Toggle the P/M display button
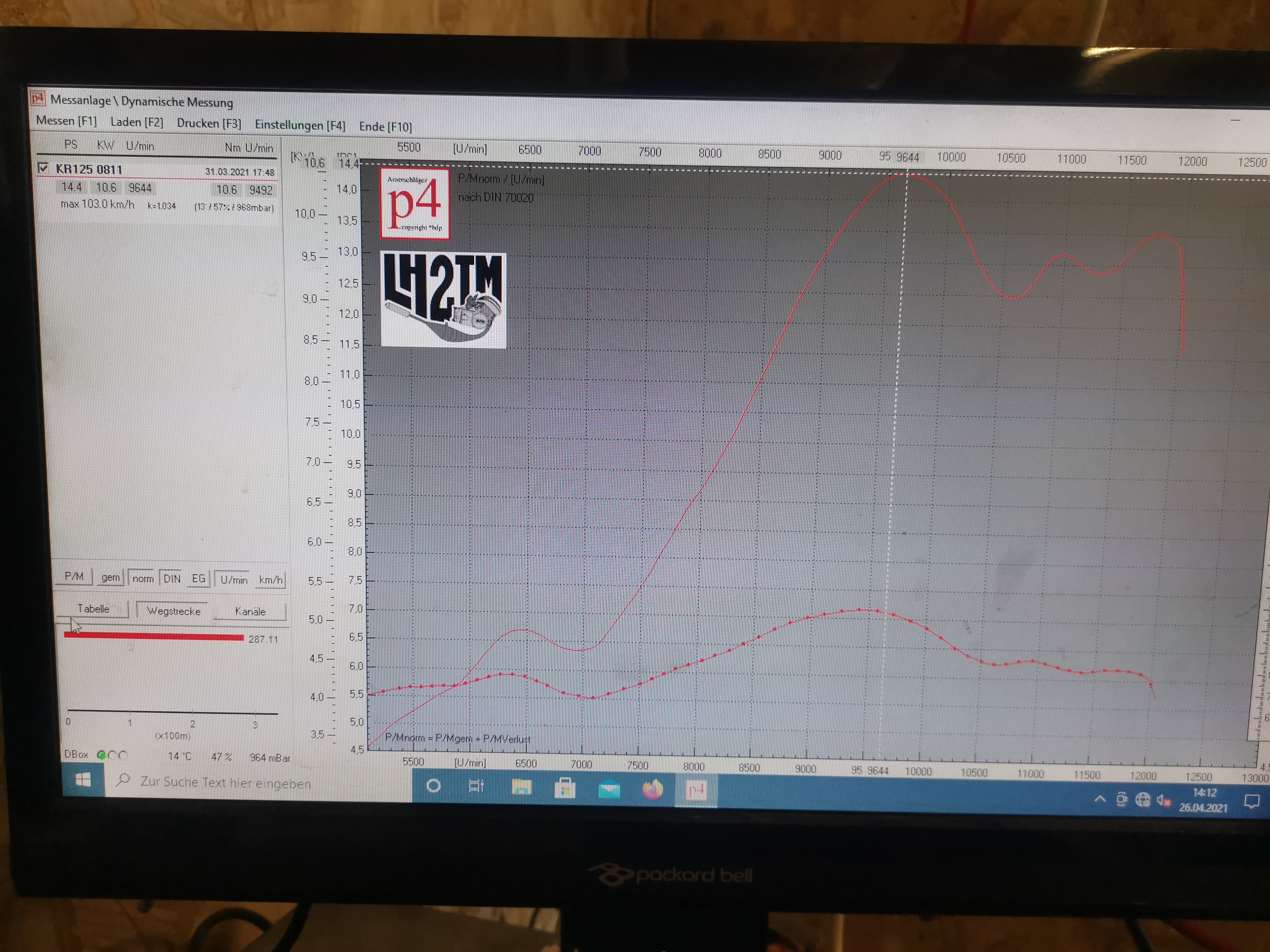Viewport: 1270px width, 952px height. (x=73, y=576)
